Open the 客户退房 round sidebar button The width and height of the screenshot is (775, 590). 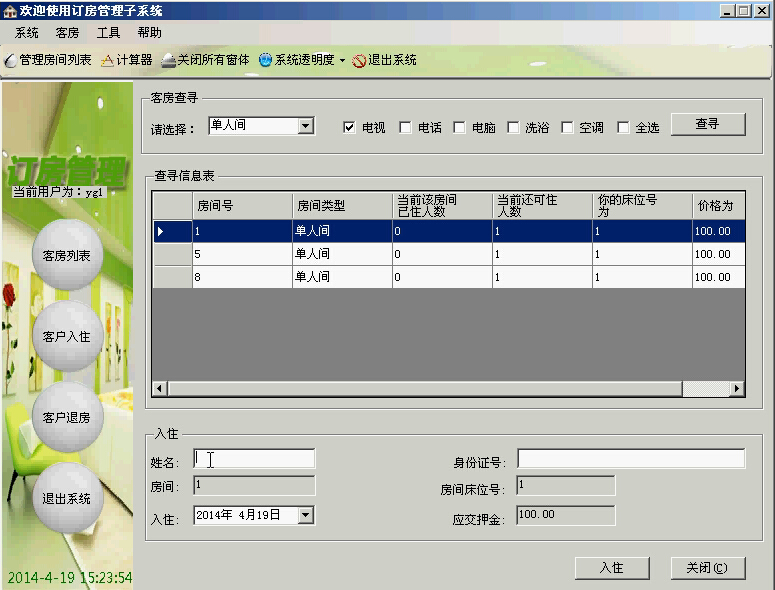67,417
